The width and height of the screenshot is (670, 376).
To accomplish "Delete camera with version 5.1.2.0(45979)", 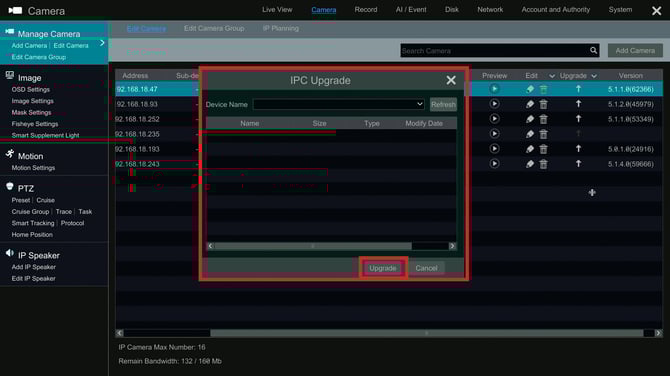I will click(x=544, y=104).
